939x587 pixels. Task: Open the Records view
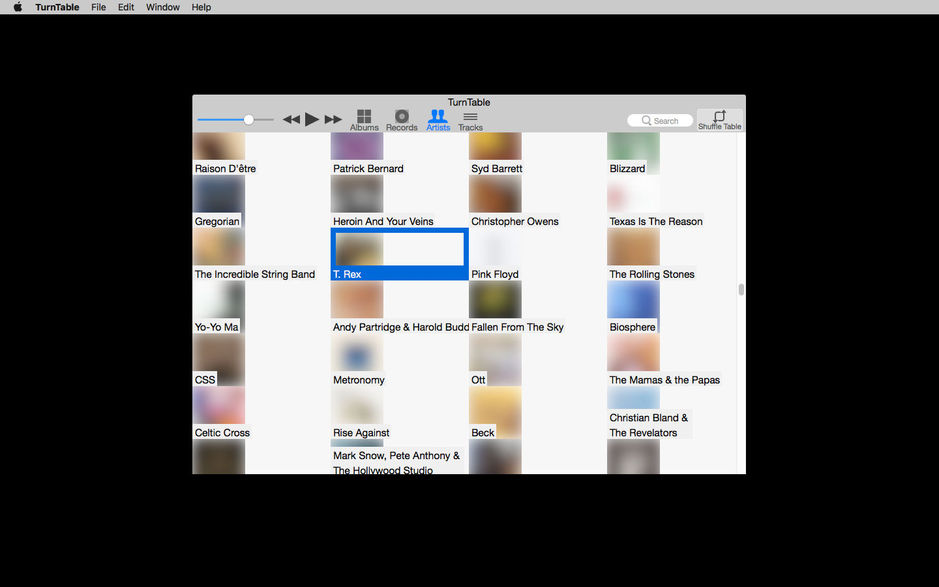pos(401,117)
